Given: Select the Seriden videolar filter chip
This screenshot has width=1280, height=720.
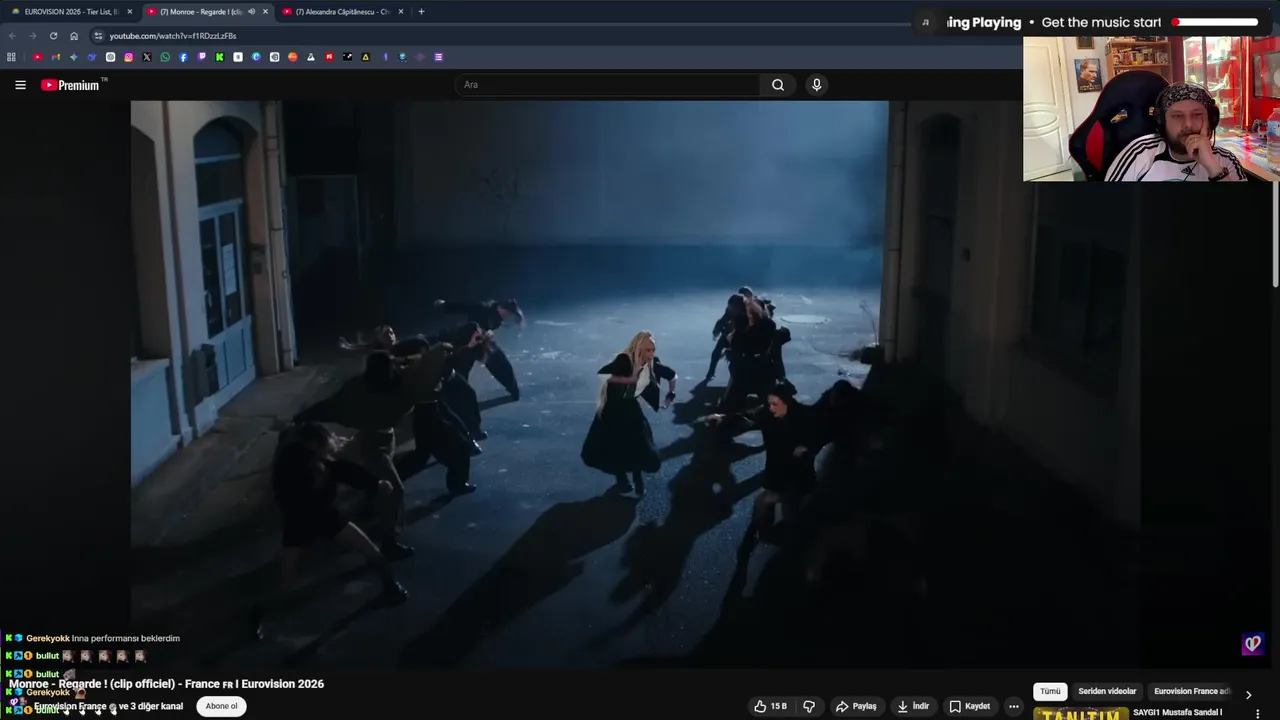Looking at the screenshot, I should (x=1107, y=691).
